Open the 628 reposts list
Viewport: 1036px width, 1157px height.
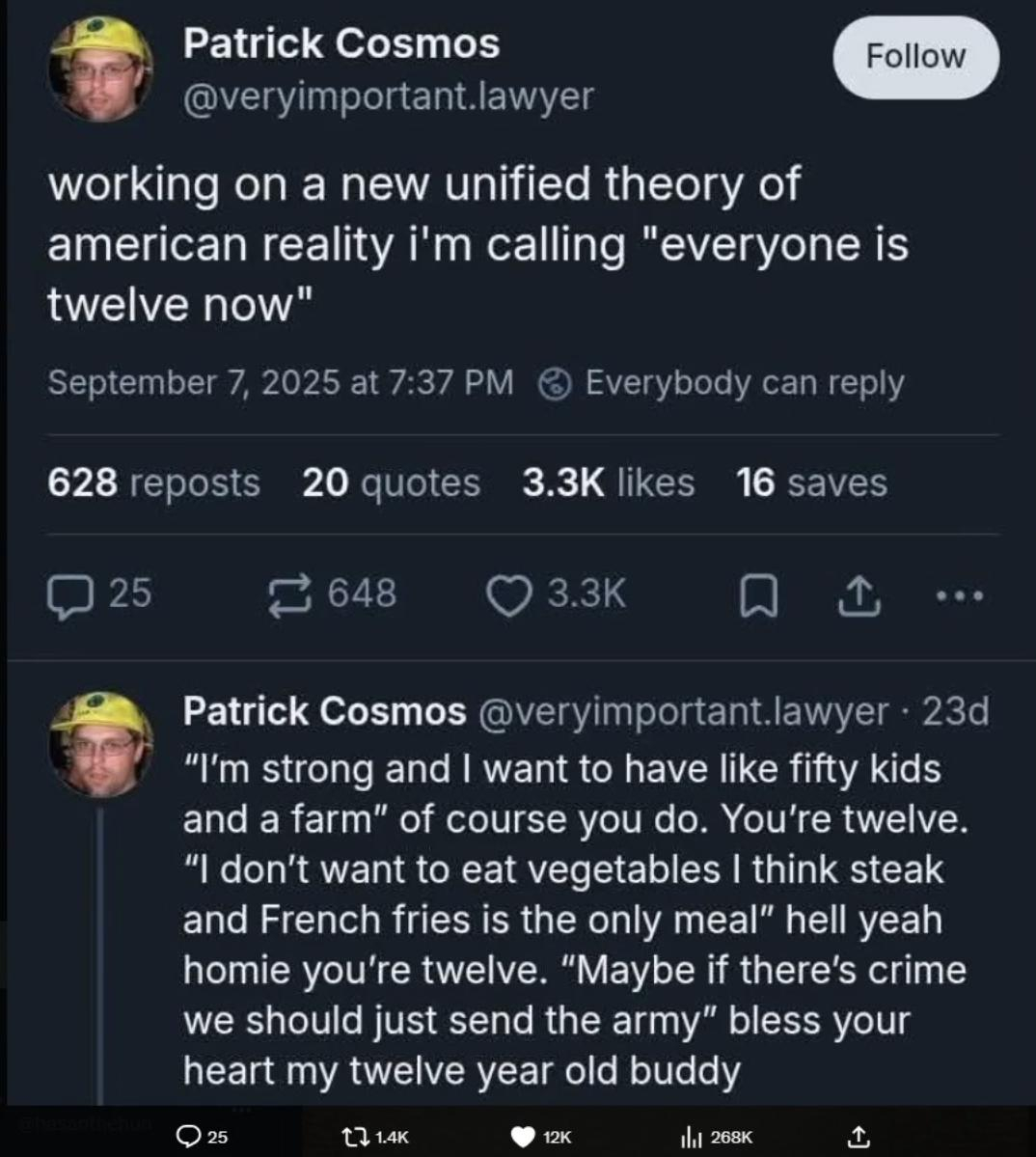(153, 482)
